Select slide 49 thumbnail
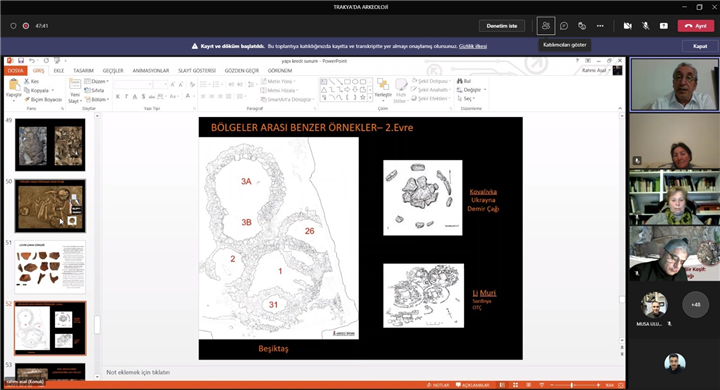 50,145
